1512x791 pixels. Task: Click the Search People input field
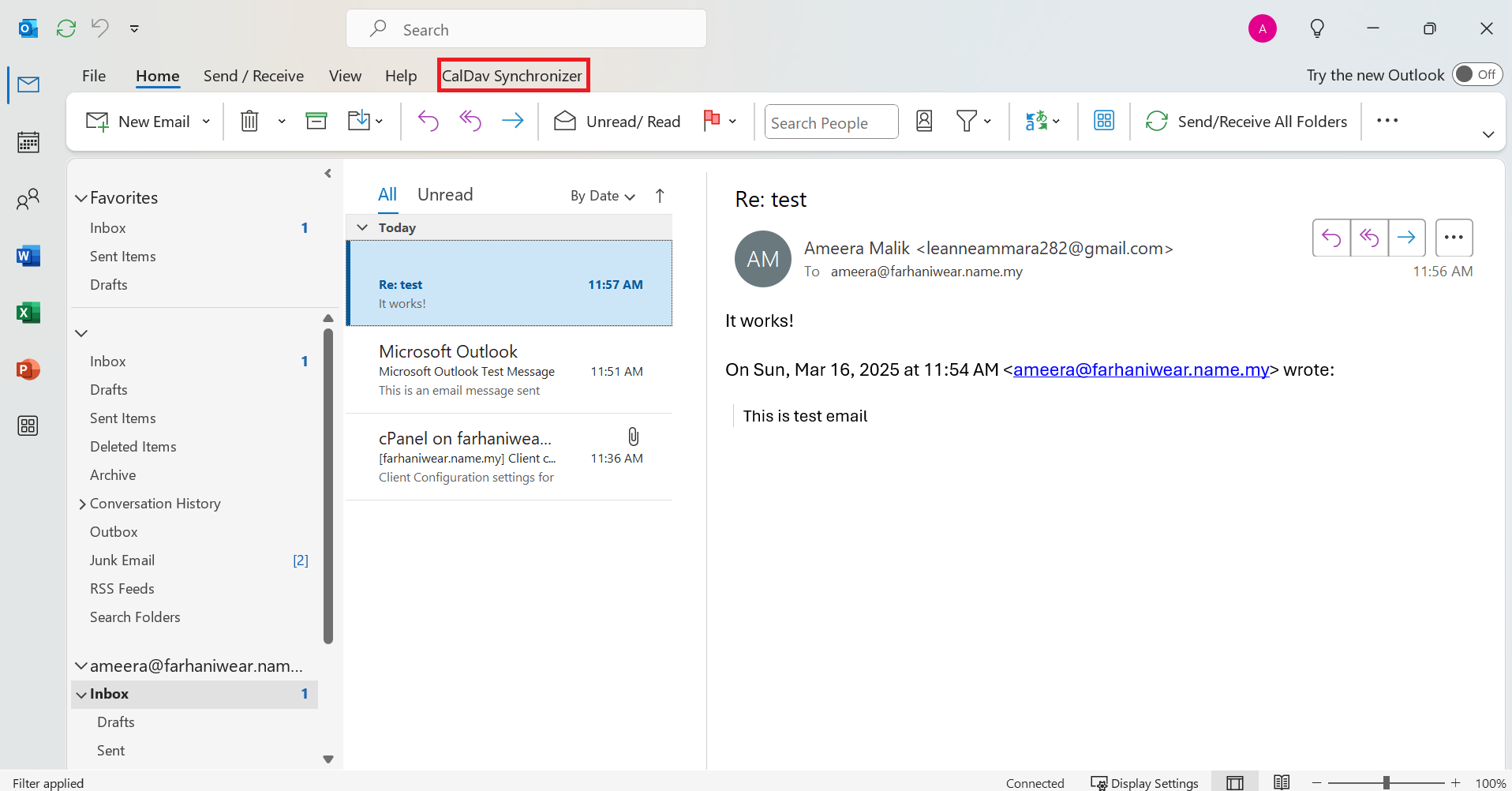click(831, 122)
